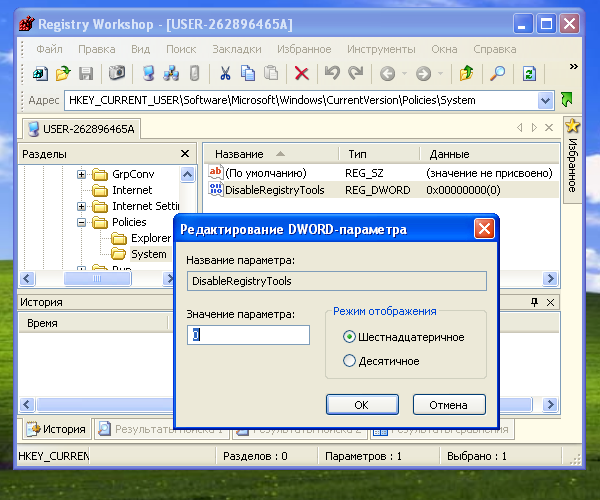Click the disconnect toolbar icon
The image size is (600, 500).
(194, 73)
